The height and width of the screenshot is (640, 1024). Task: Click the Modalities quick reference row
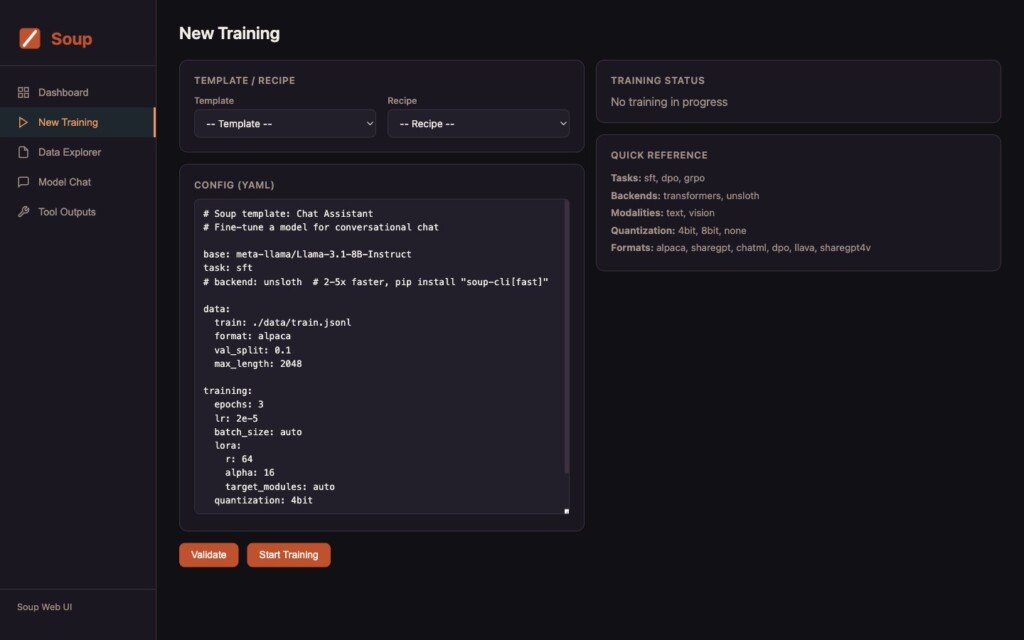662,213
